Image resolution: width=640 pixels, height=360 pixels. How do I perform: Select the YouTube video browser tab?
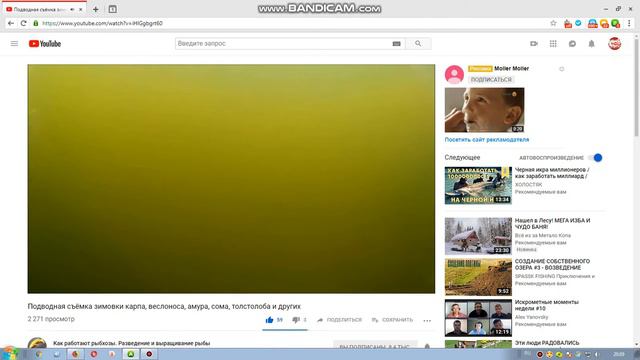44,9
